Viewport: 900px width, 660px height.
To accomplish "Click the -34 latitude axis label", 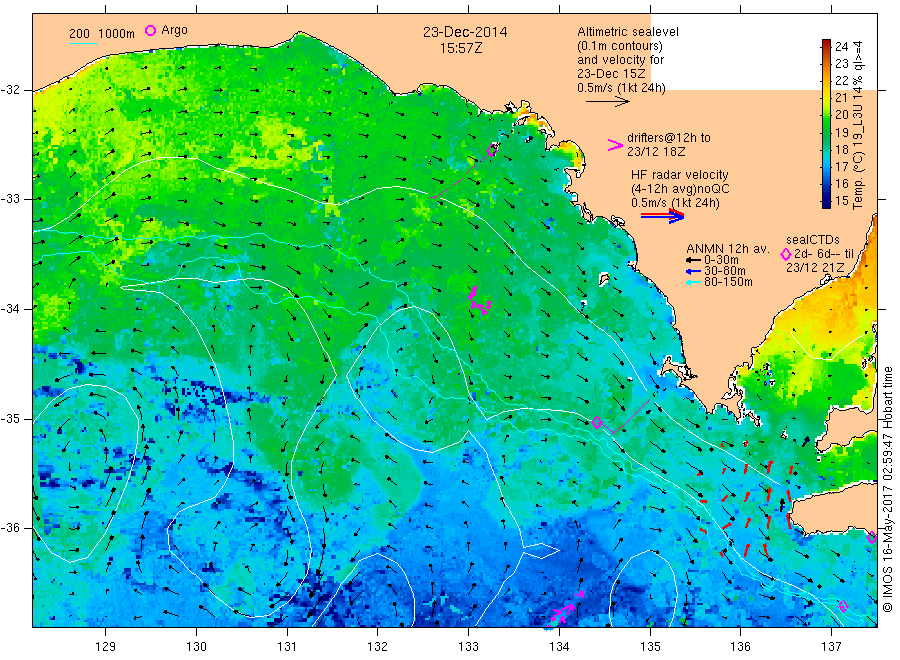I will [10, 309].
